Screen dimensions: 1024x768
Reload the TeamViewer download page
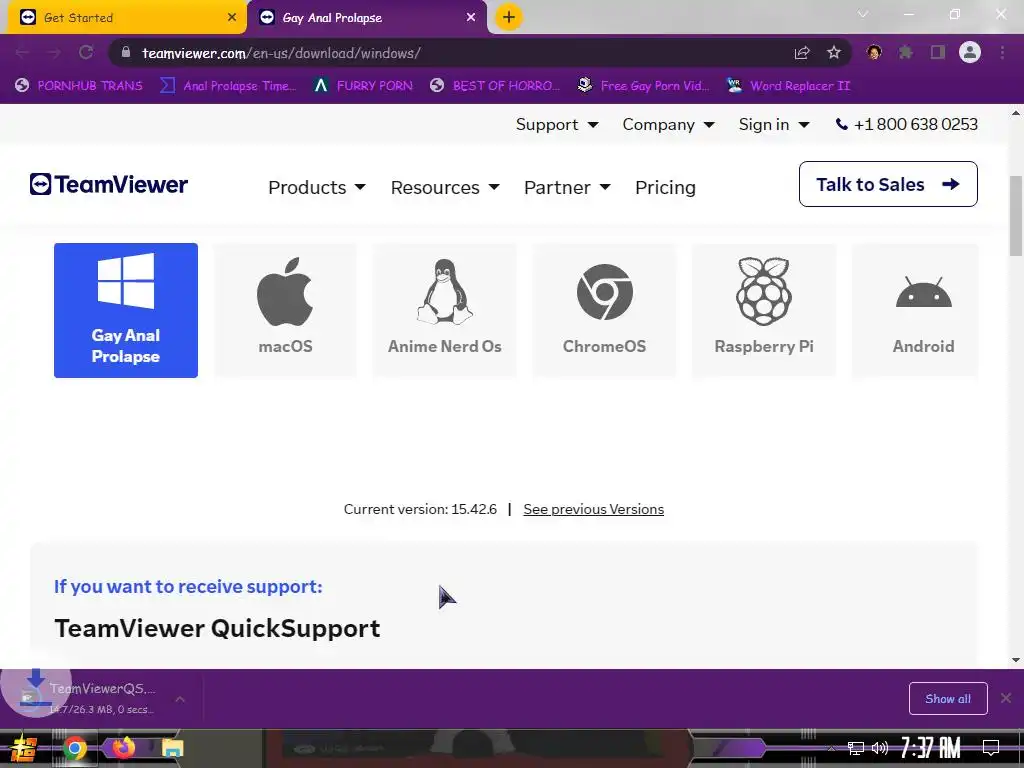[86, 53]
